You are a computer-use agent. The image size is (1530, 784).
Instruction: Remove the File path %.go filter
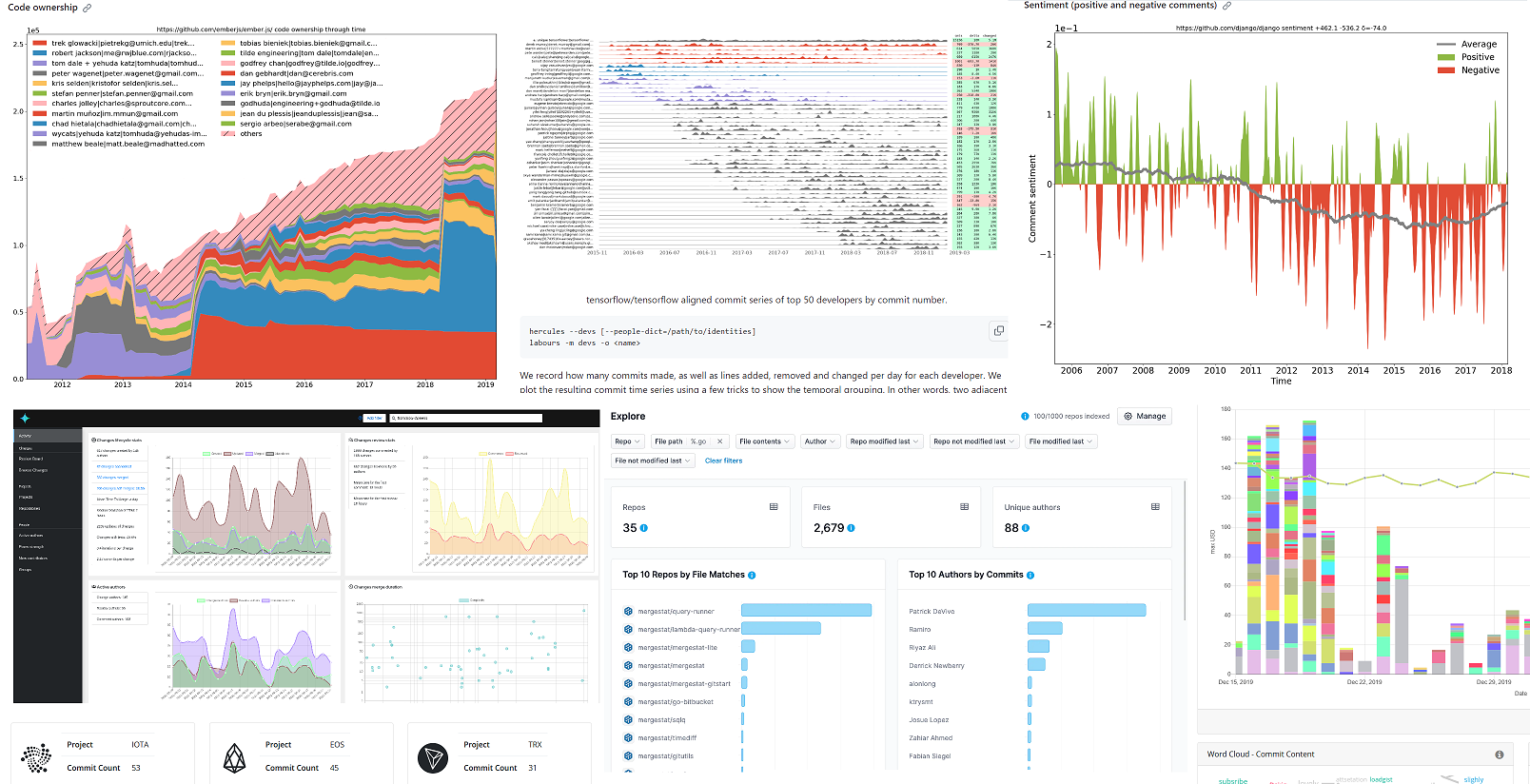tap(719, 441)
